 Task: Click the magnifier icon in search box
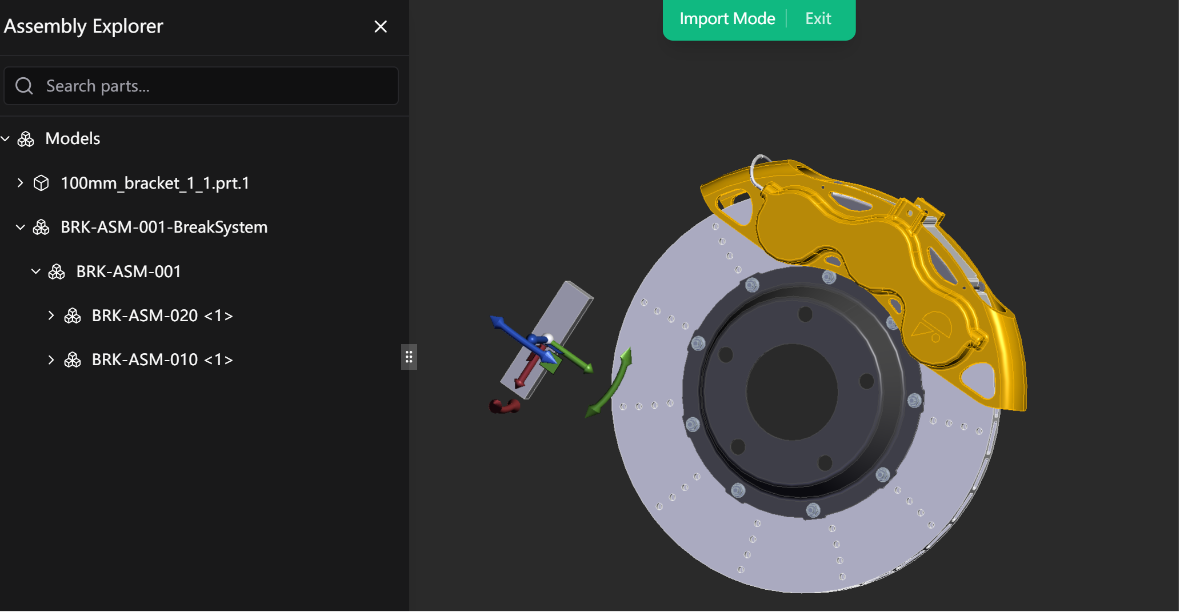[24, 86]
